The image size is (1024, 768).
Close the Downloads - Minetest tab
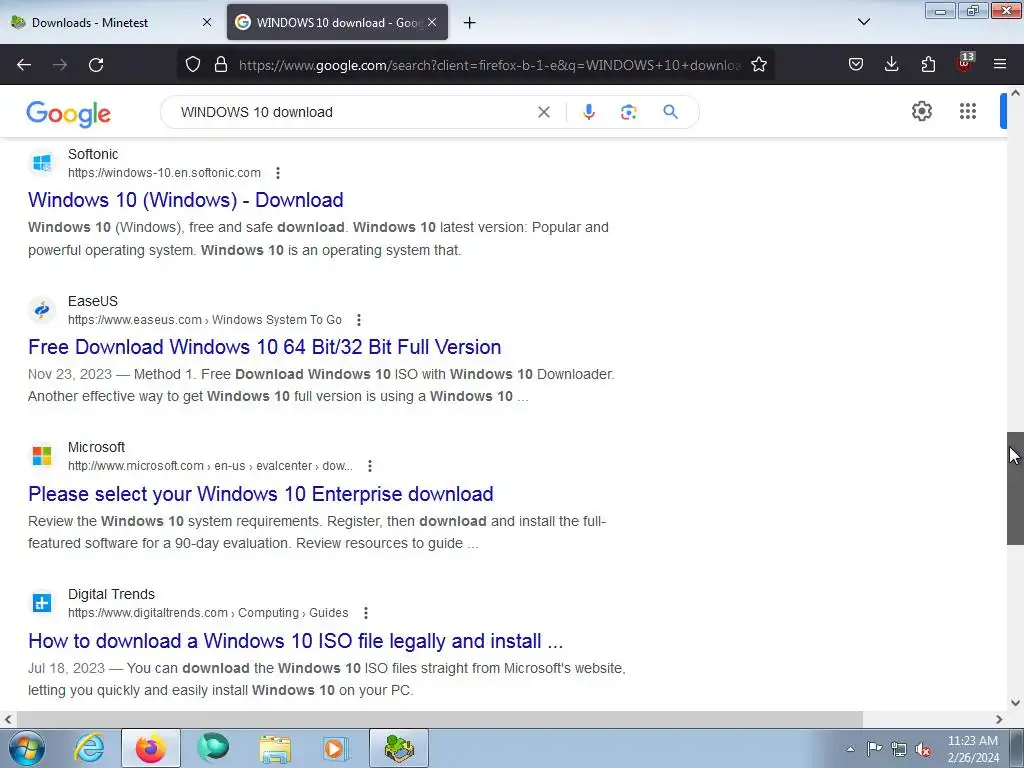point(207,22)
